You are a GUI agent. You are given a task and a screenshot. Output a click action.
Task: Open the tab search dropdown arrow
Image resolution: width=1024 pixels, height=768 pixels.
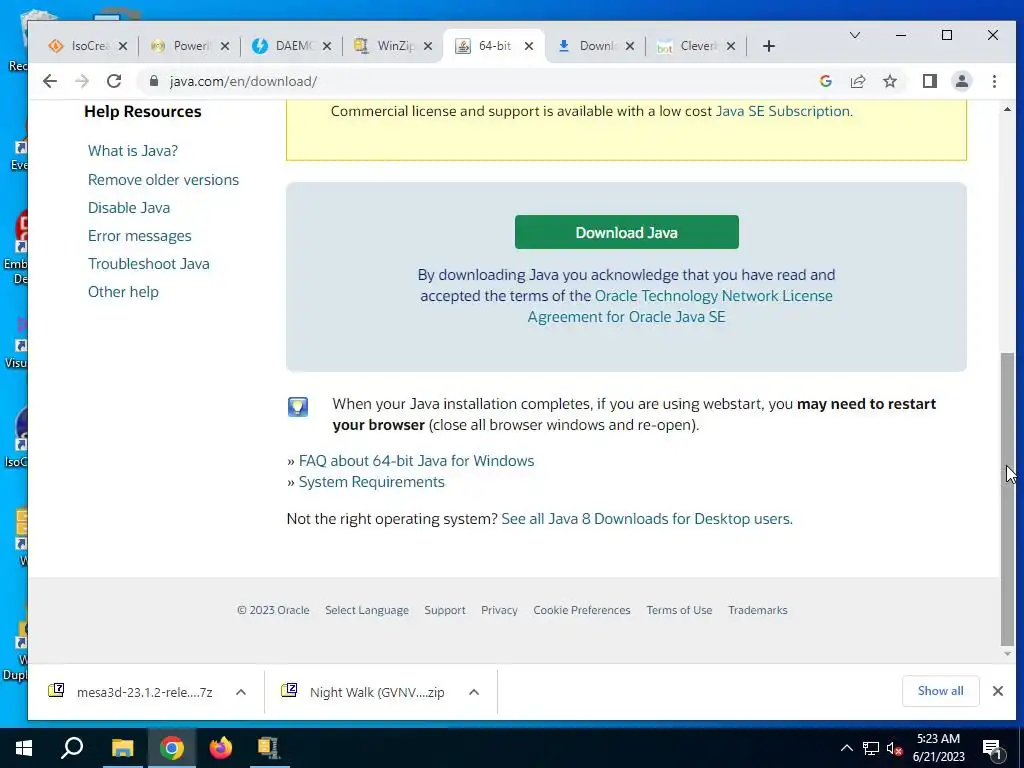point(854,35)
